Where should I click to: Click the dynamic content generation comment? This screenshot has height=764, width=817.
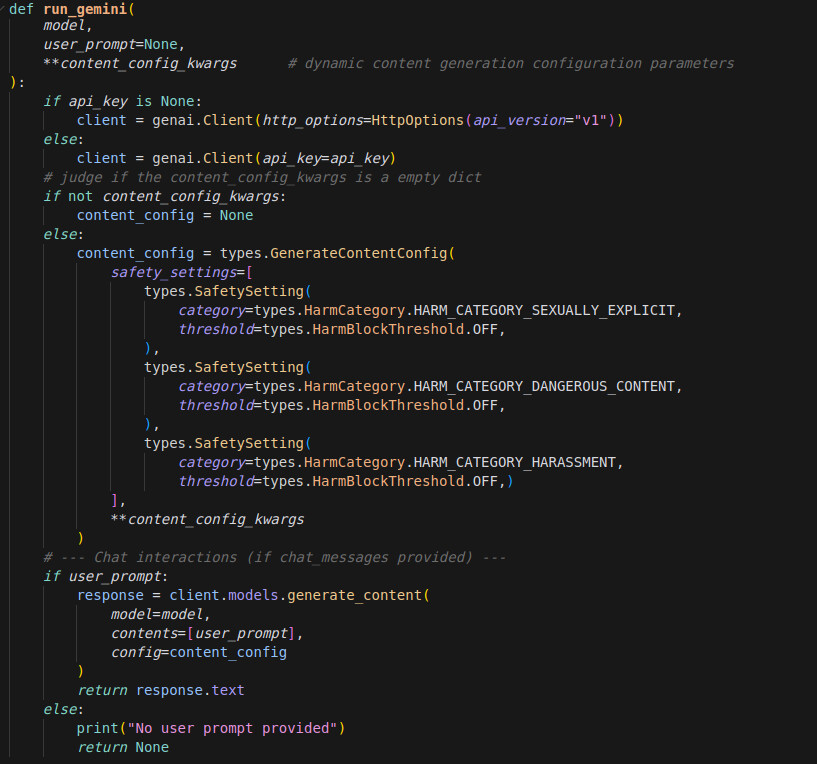point(510,64)
